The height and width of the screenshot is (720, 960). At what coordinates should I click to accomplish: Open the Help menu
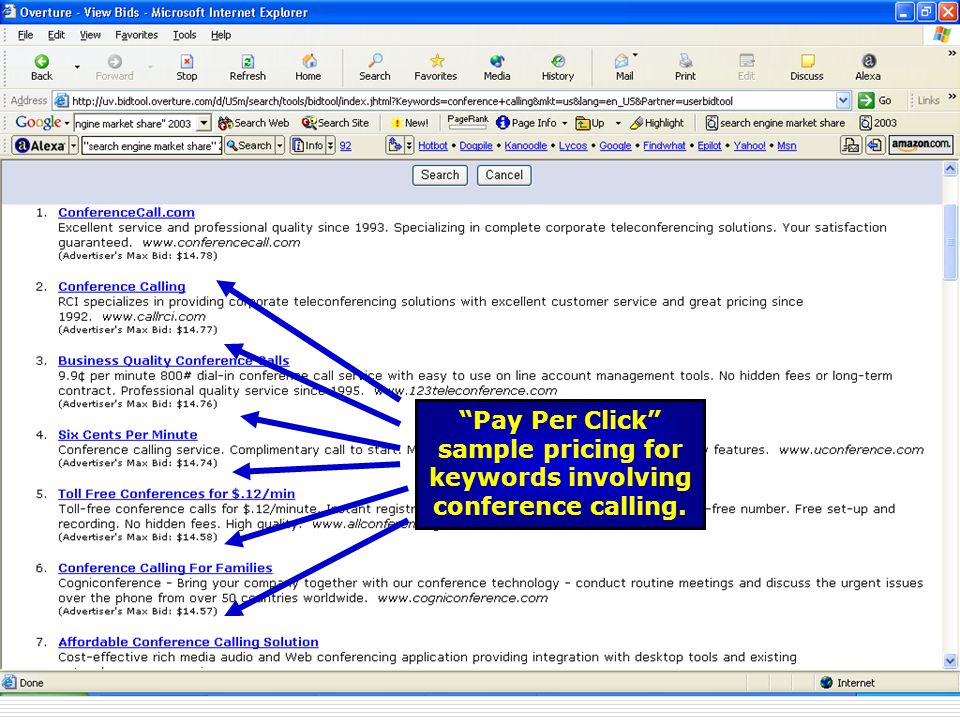pos(221,35)
